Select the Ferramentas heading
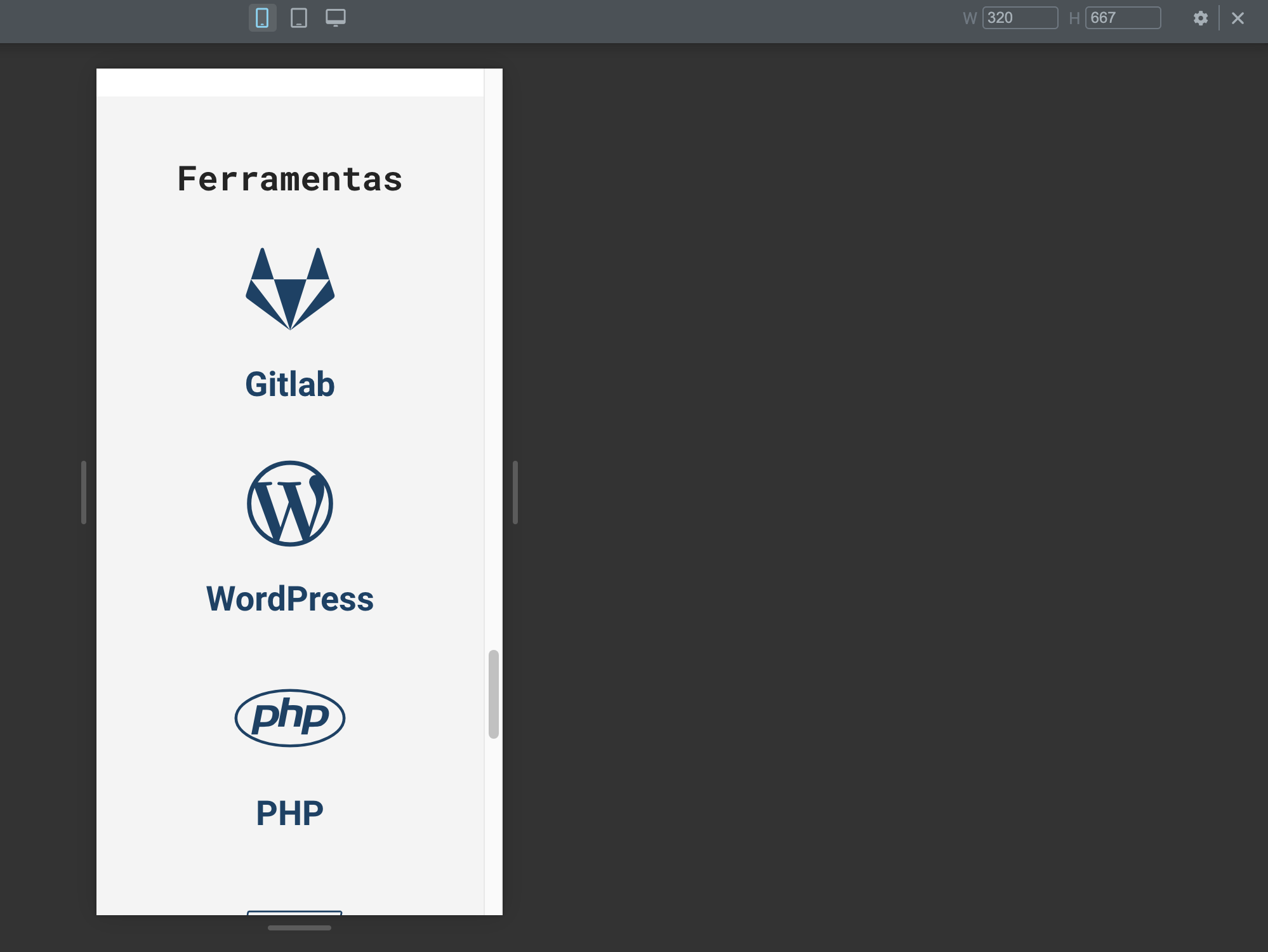Image resolution: width=1268 pixels, height=952 pixels. coord(290,178)
